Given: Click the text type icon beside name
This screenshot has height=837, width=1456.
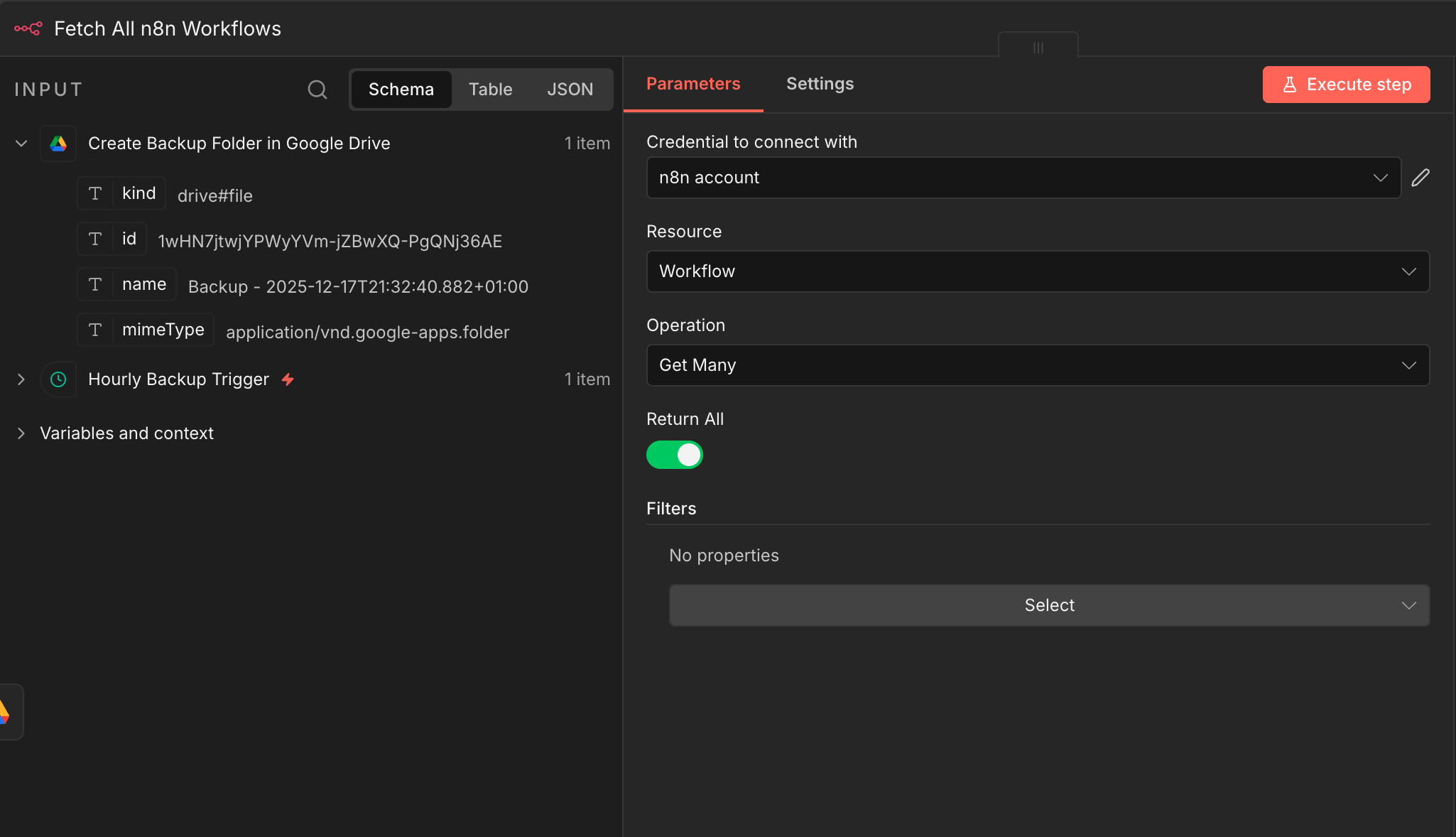Looking at the screenshot, I should [x=95, y=284].
